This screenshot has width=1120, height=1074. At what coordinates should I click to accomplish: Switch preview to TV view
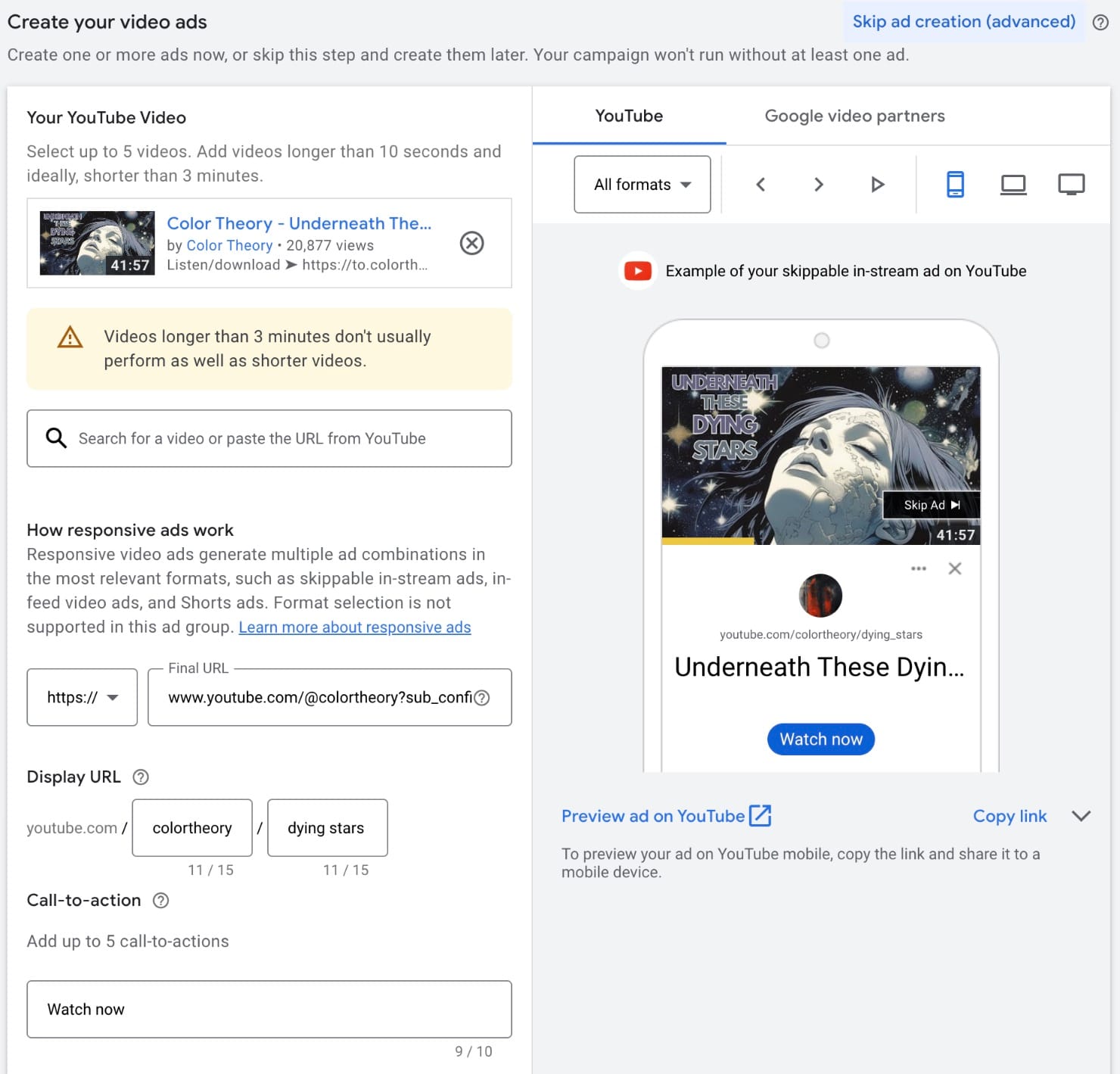pyautogui.click(x=1072, y=184)
